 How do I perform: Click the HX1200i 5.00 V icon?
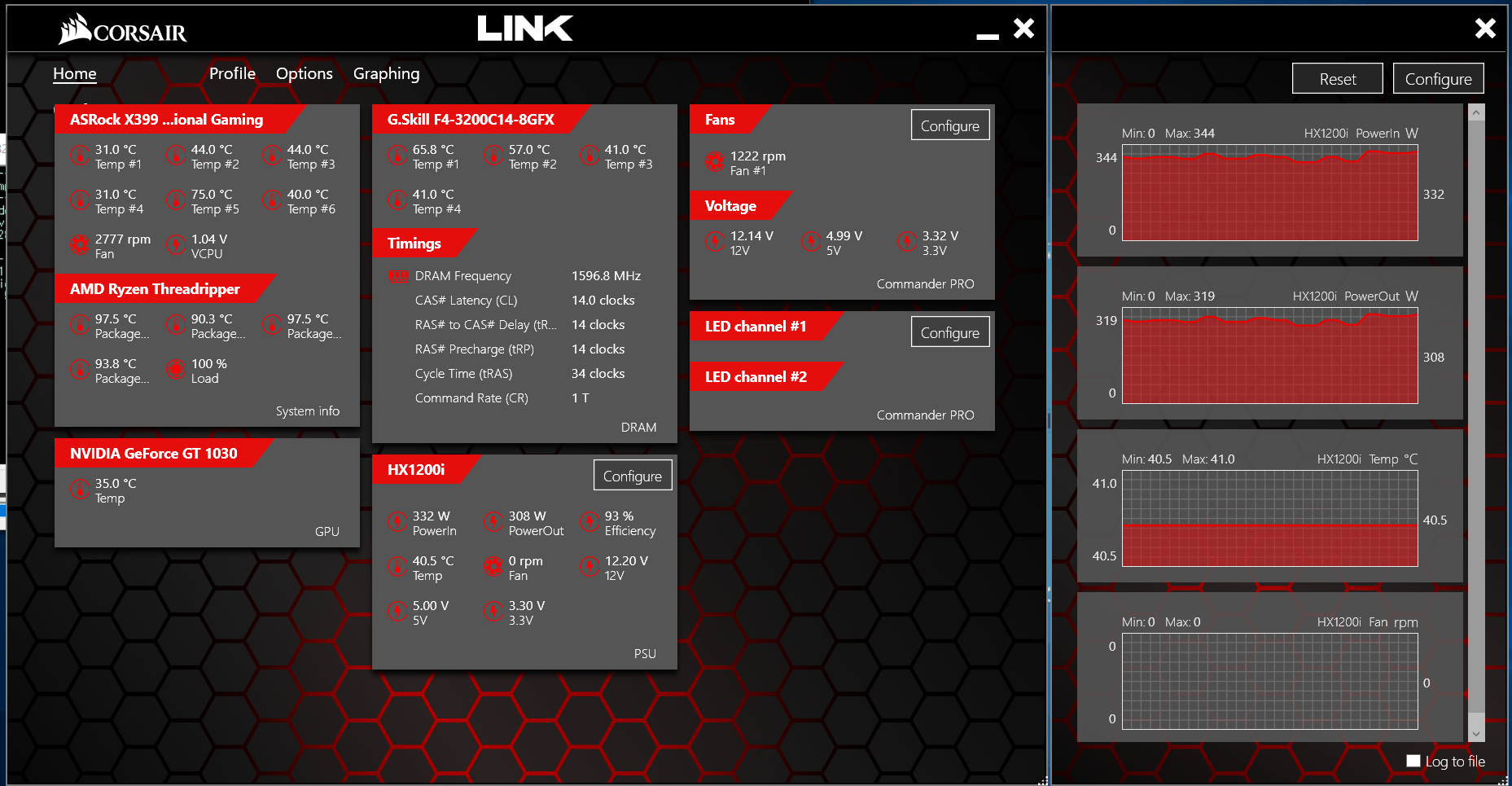pyautogui.click(x=397, y=611)
